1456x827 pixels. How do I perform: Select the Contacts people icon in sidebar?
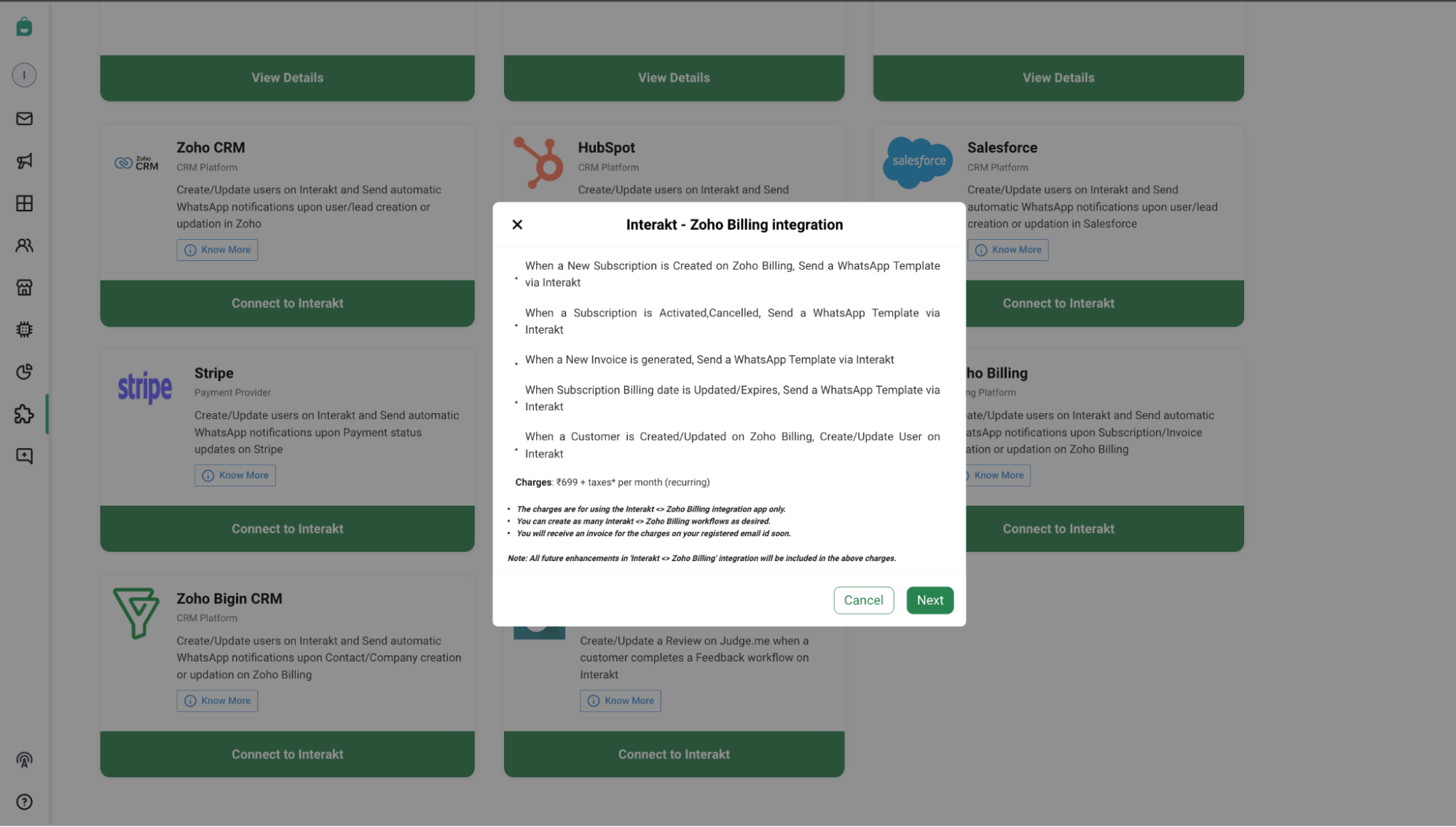coord(24,246)
